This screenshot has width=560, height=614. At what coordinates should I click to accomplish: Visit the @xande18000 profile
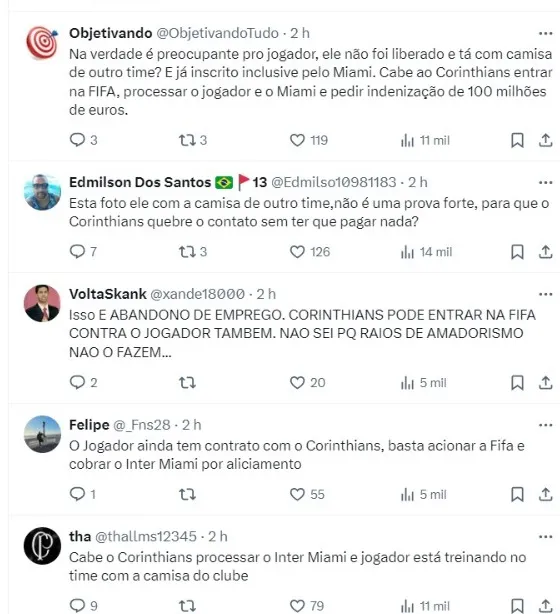click(x=198, y=294)
